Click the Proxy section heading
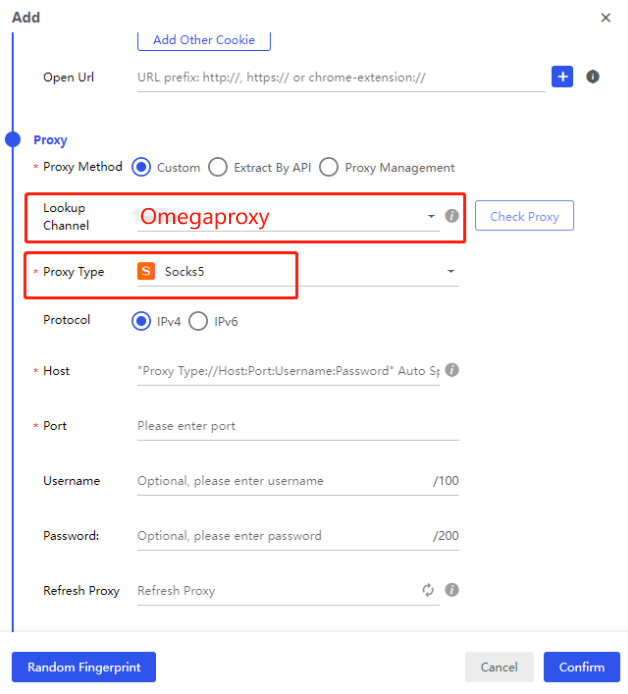This screenshot has height=694, width=628. click(x=50, y=140)
